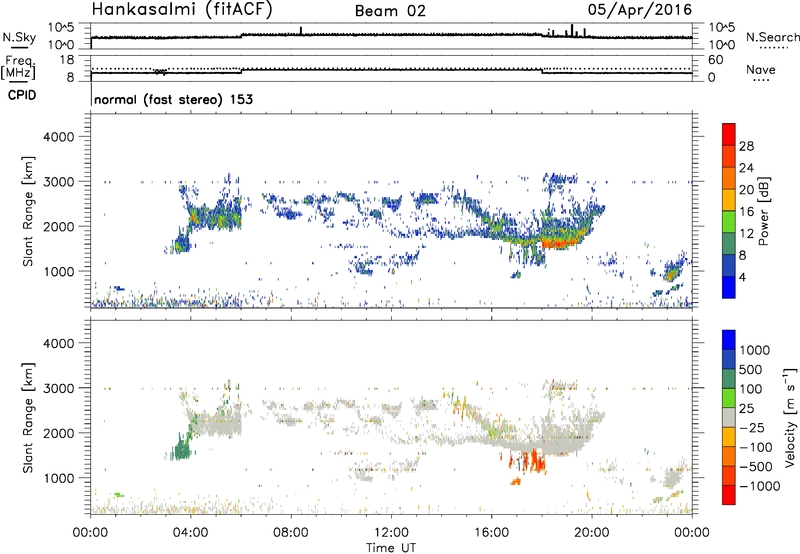The image size is (800, 554).
Task: Click the "16" tick on the power colorbar
Action: coord(746,212)
